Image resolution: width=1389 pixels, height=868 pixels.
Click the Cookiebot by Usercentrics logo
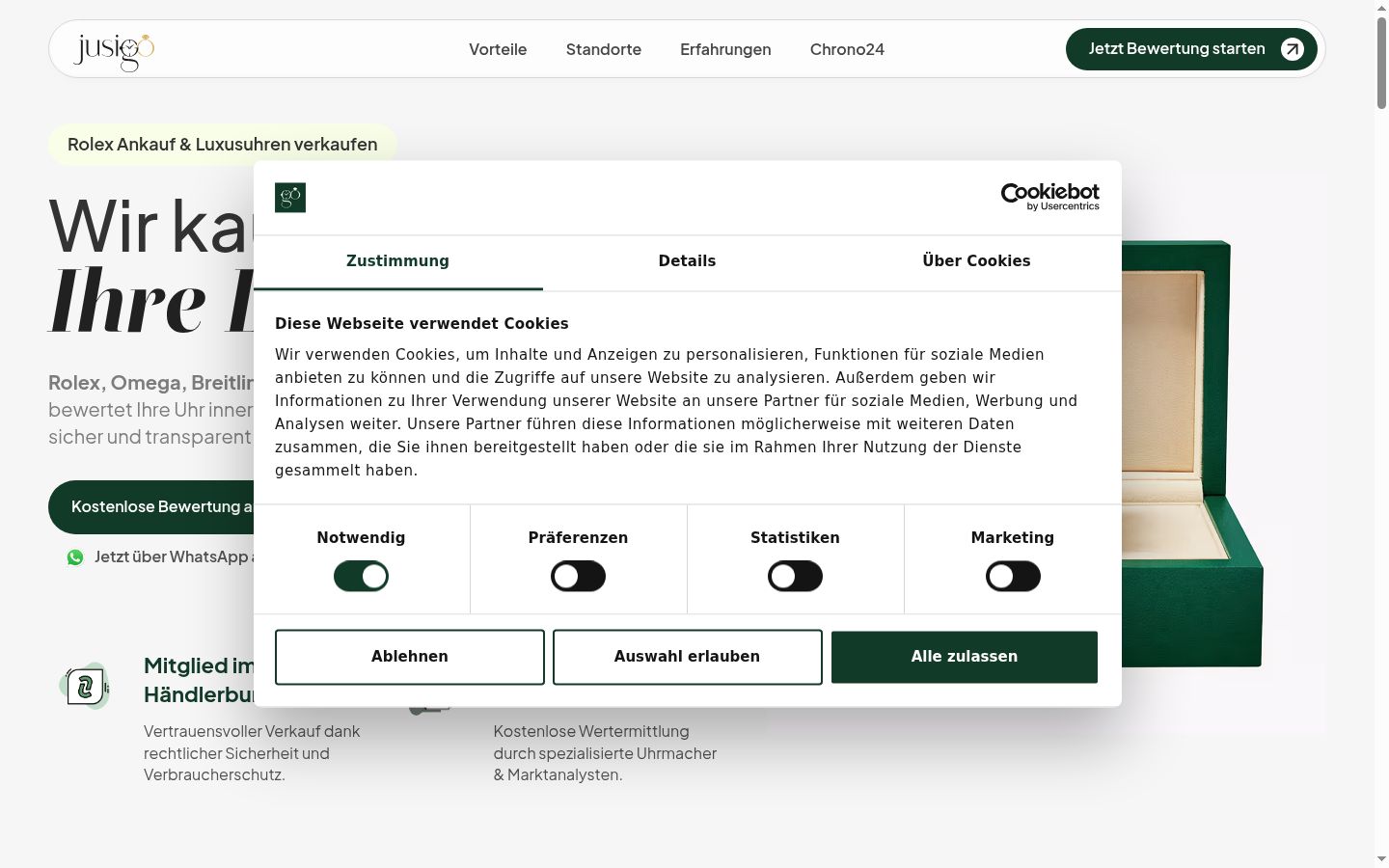coord(1049,197)
